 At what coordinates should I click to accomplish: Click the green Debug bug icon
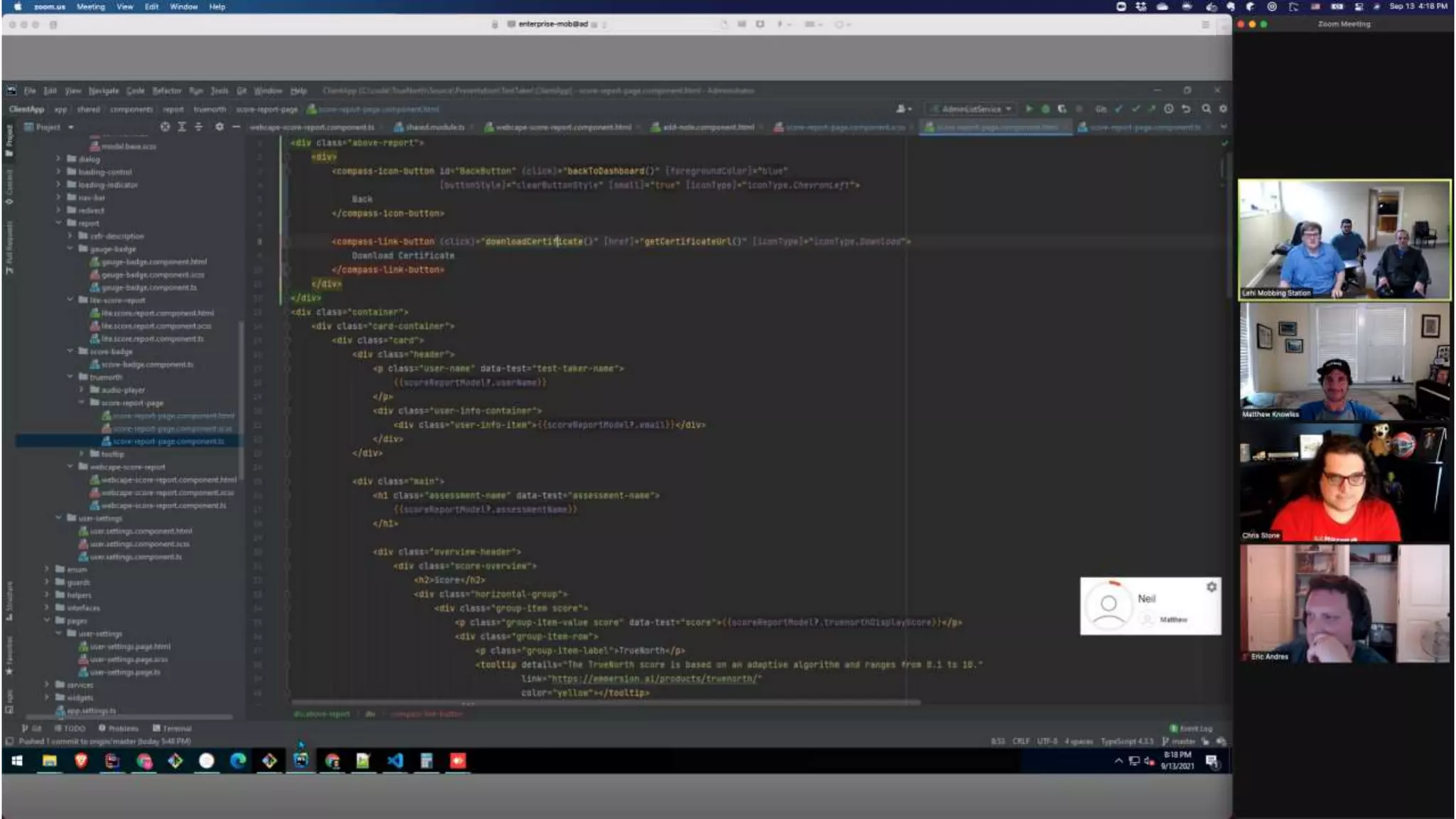[x=1045, y=109]
